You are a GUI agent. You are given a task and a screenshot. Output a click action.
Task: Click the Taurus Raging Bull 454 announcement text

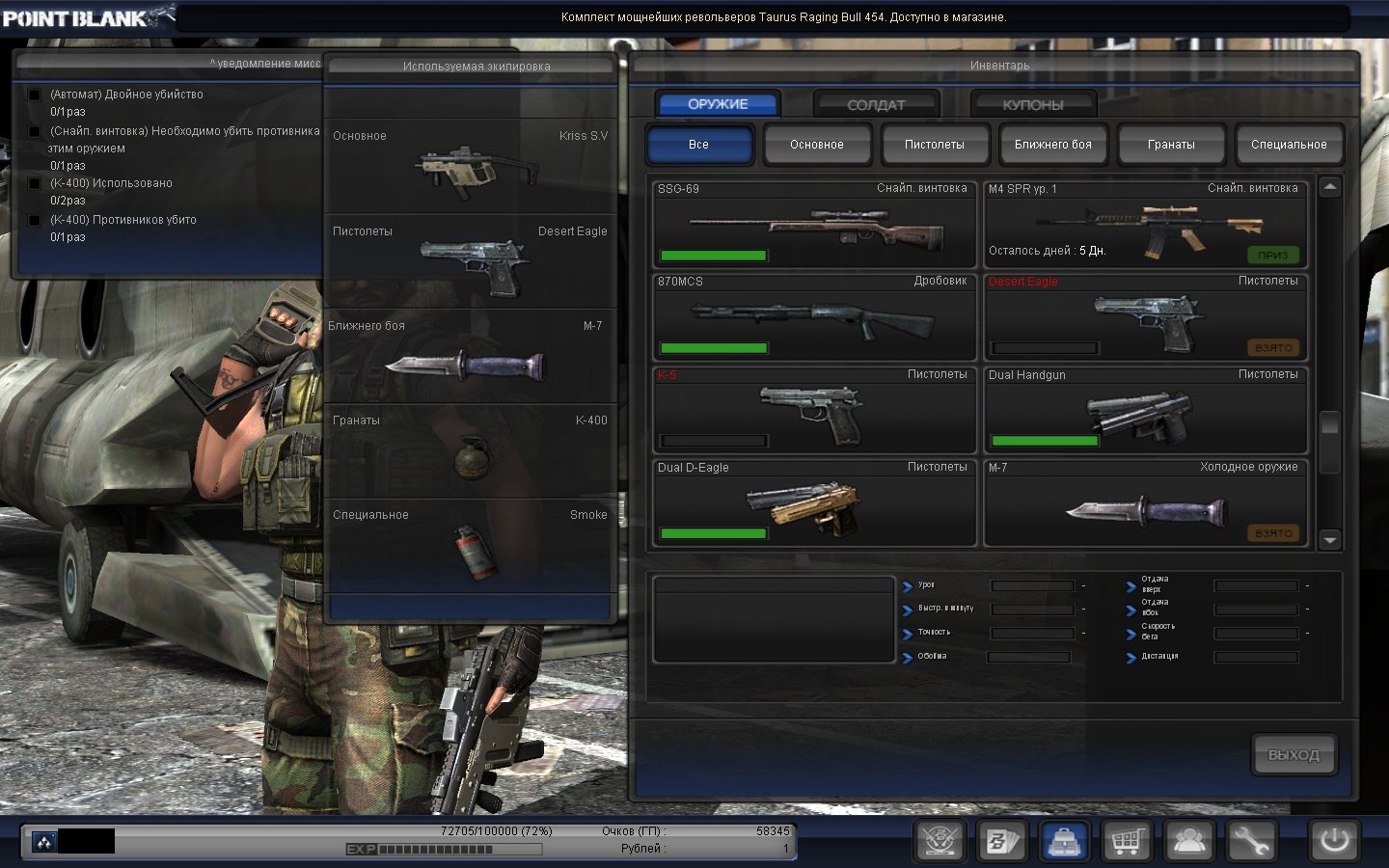coord(783,17)
